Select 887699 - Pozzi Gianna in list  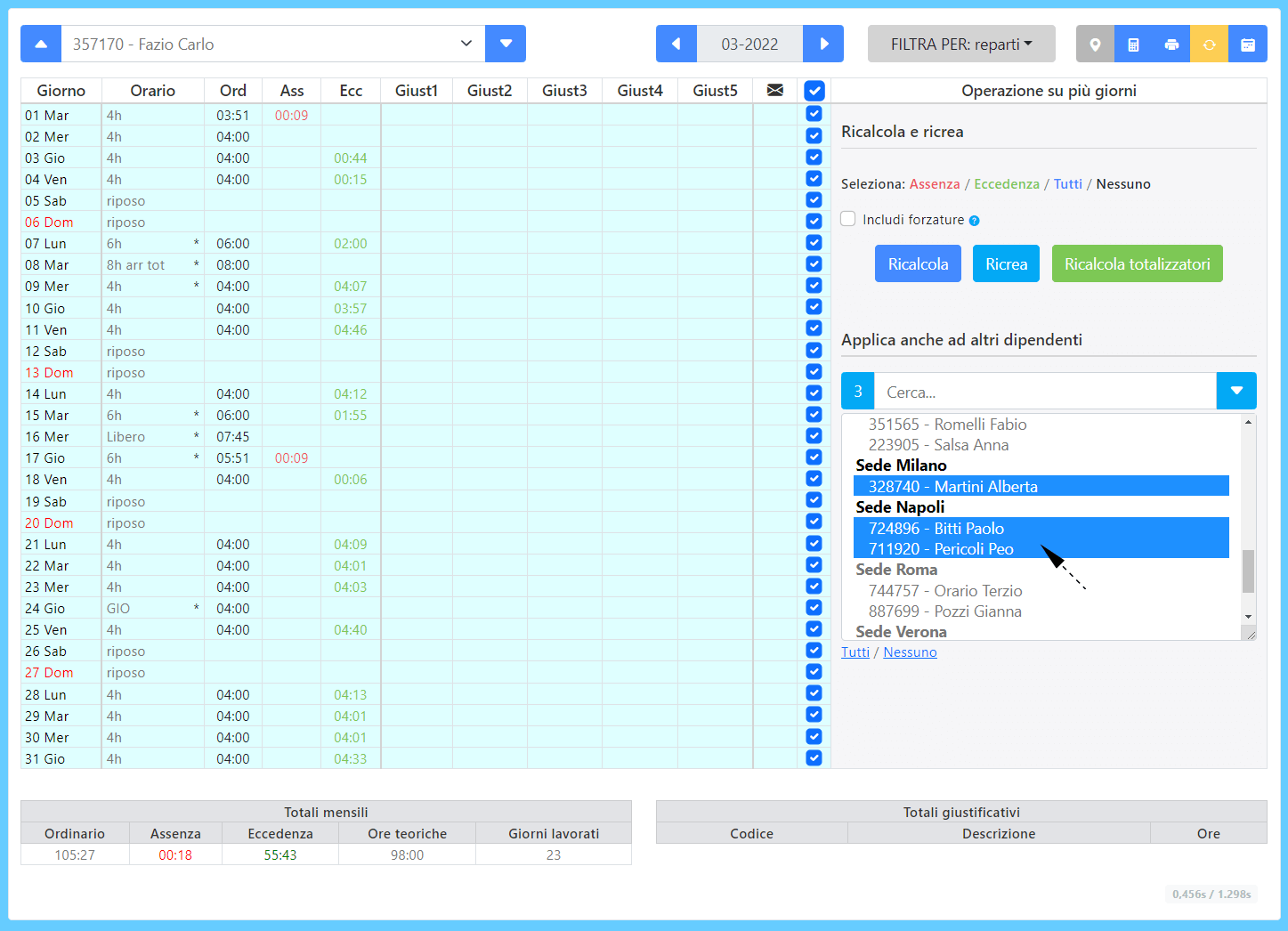click(x=1041, y=611)
